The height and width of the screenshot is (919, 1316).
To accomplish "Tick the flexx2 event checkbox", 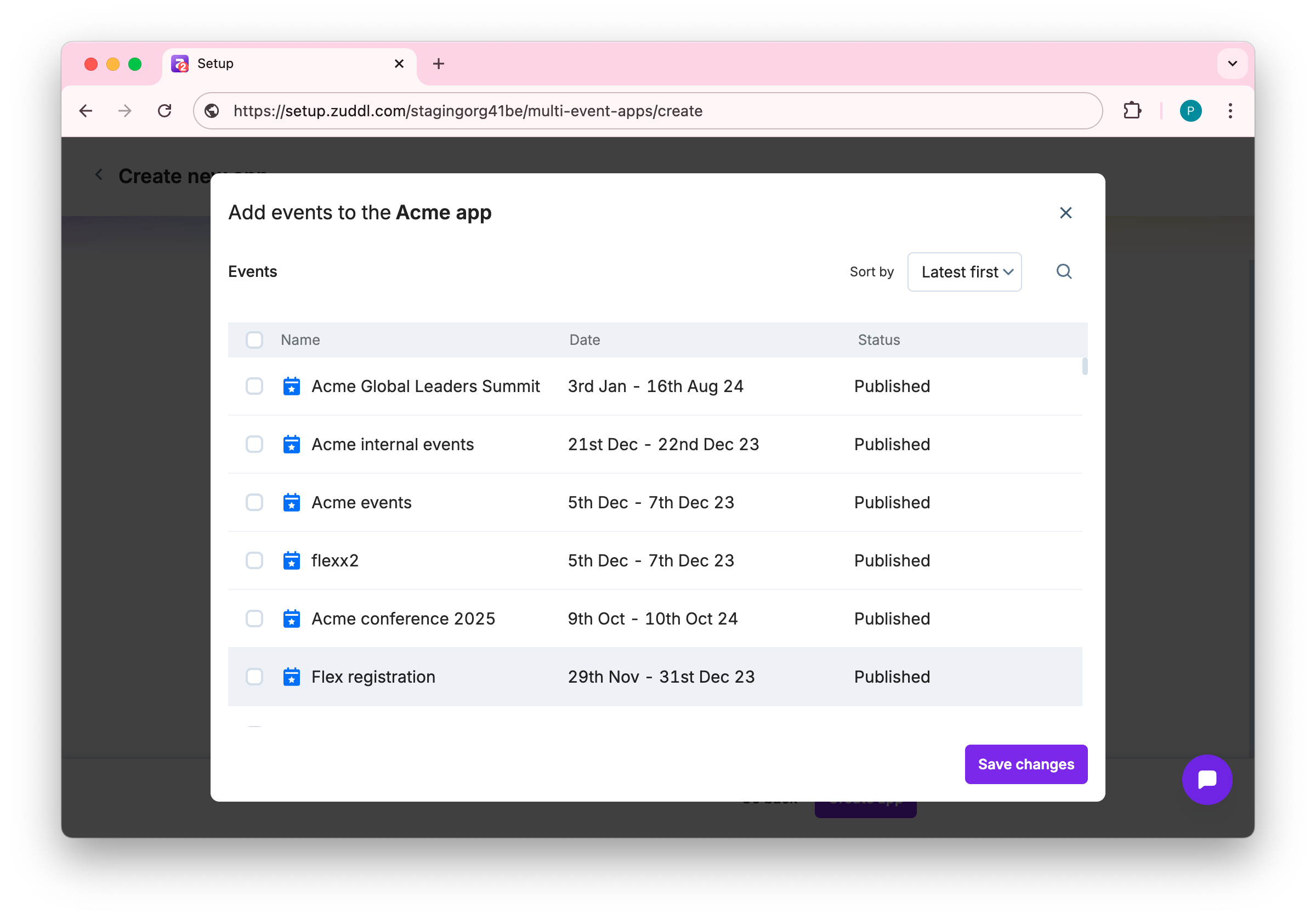I will (254, 560).
